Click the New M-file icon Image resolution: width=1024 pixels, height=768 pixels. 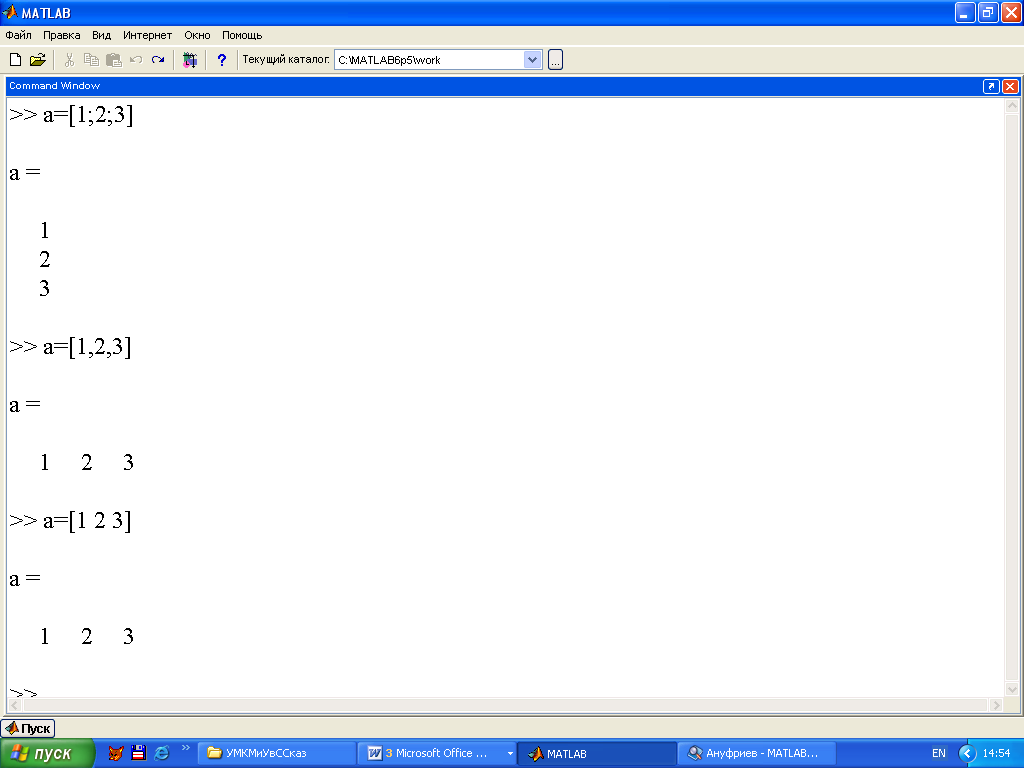[x=15, y=60]
